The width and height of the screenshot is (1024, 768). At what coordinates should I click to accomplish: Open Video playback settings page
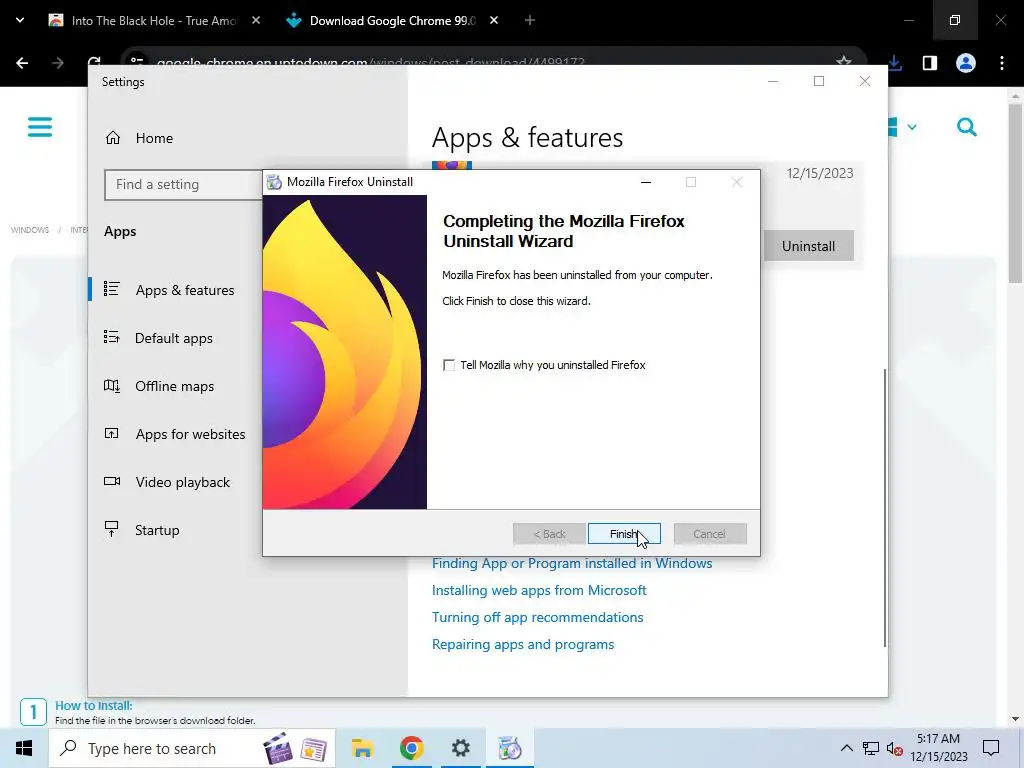point(183,482)
